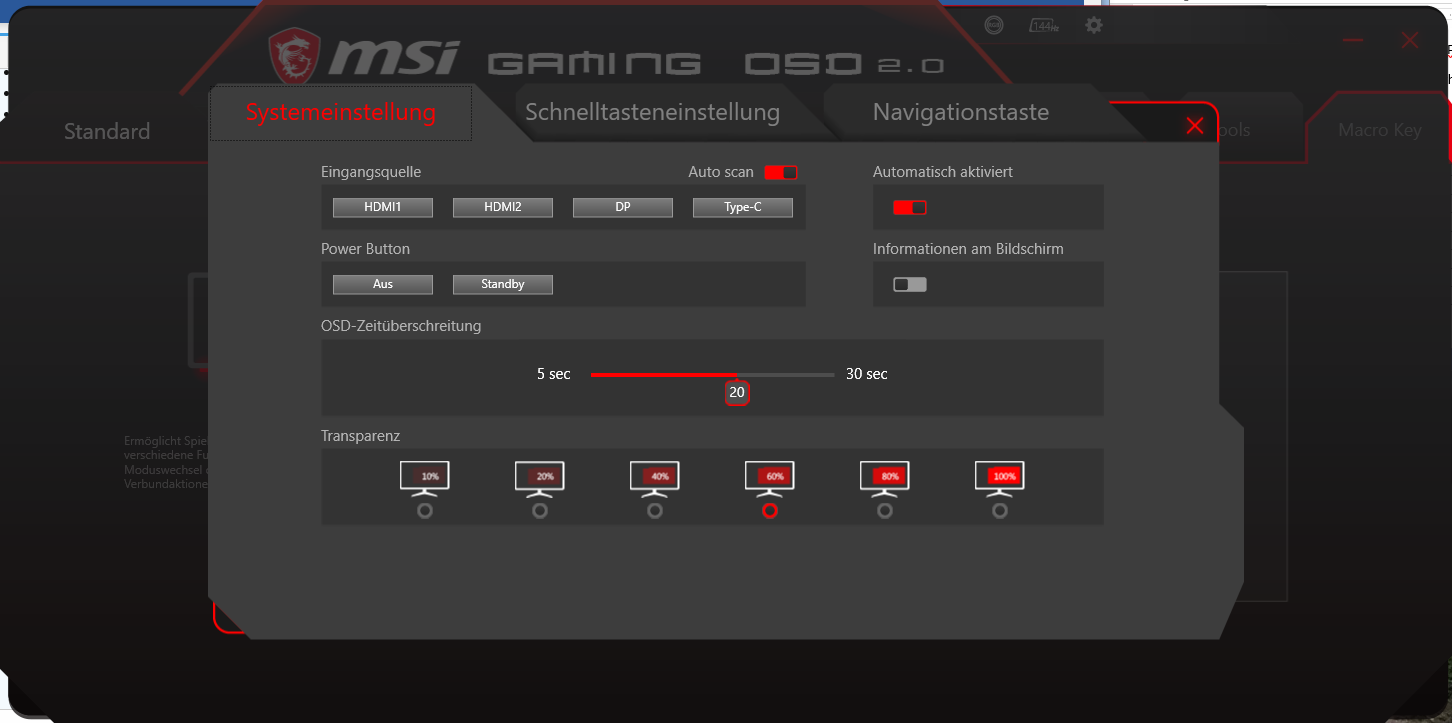Choose the 40% transparency radio button
1452x723 pixels.
point(654,510)
